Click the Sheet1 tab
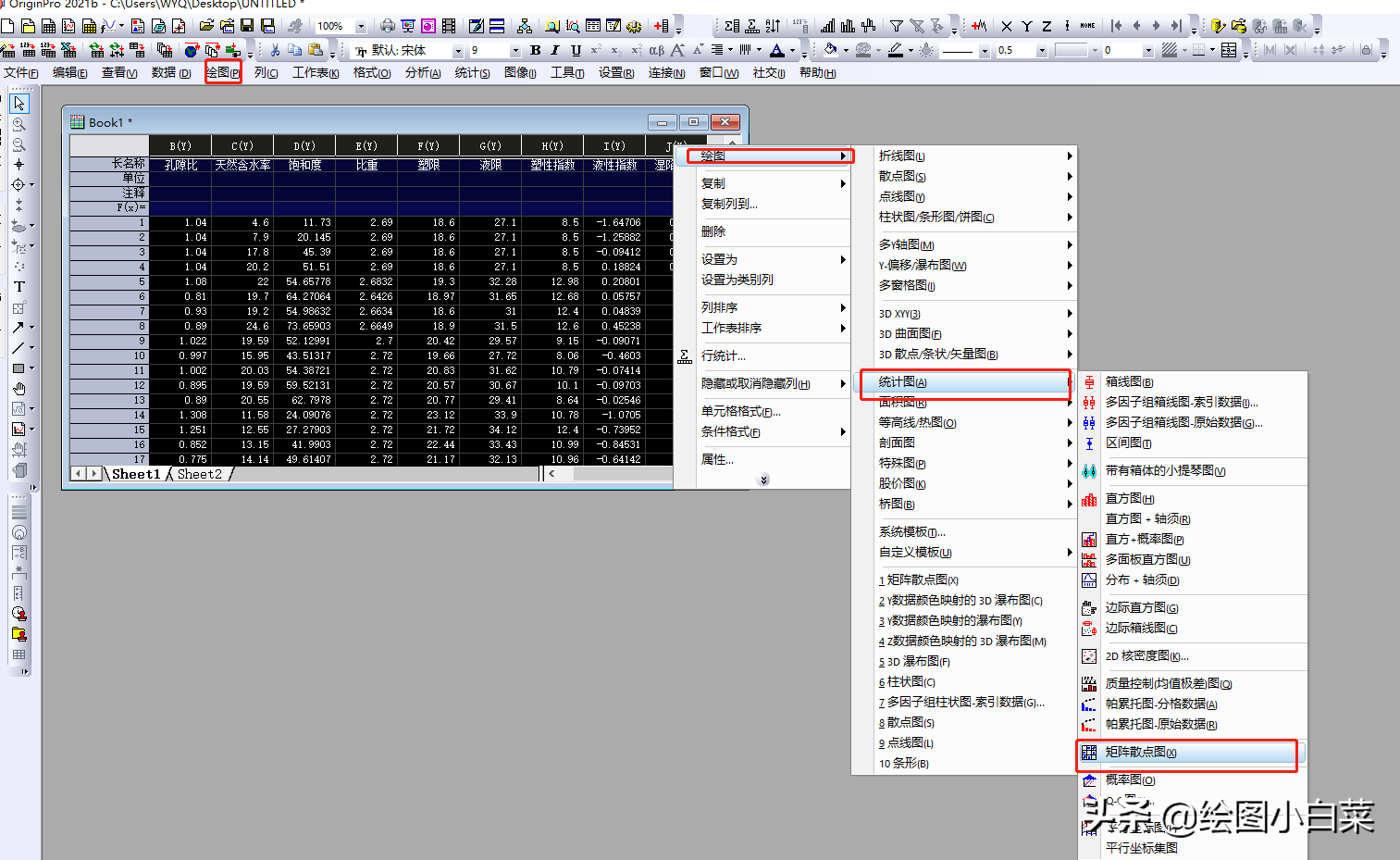This screenshot has width=1400, height=860. tap(136, 474)
